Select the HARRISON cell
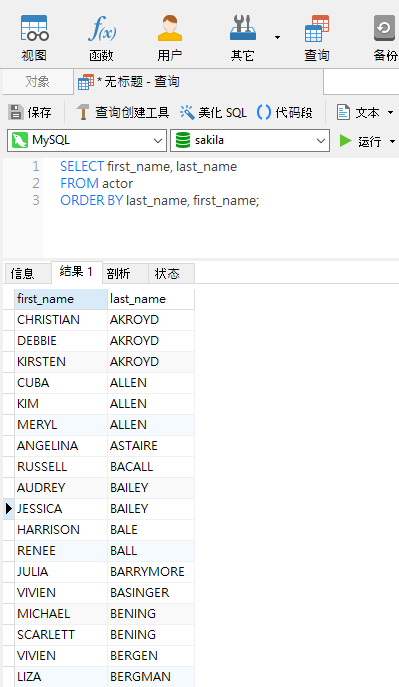 tap(61, 530)
